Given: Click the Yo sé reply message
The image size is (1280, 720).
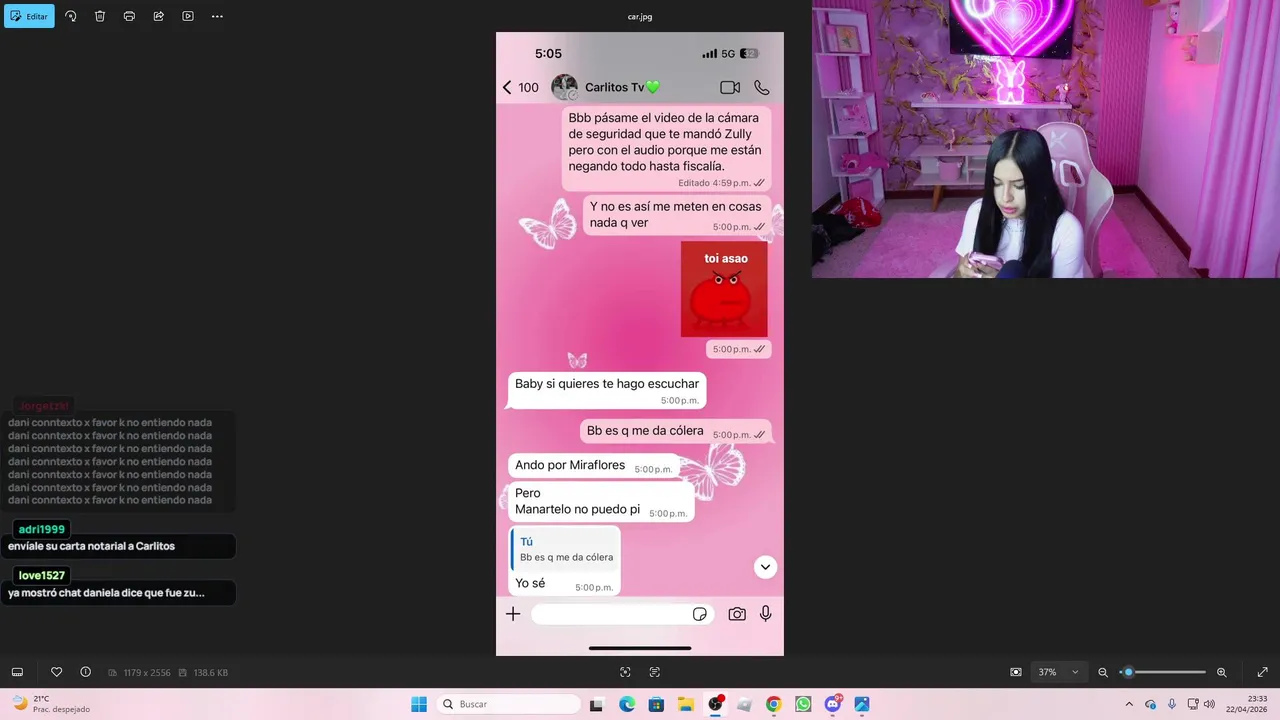Looking at the screenshot, I should pyautogui.click(x=565, y=562).
